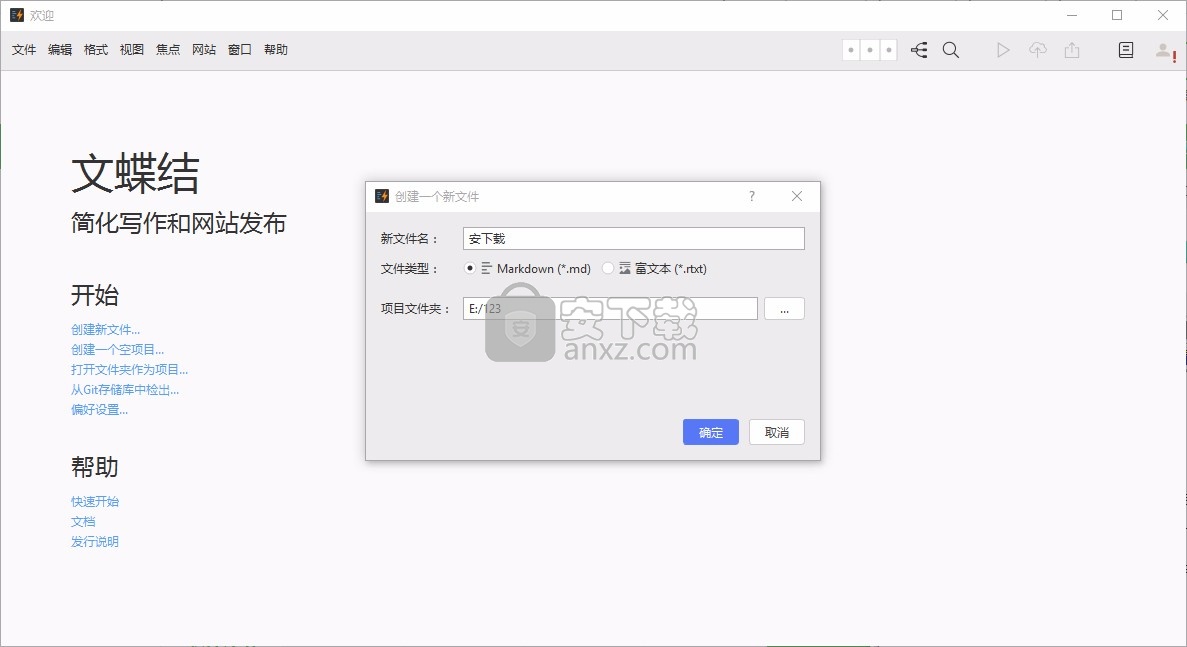Open the 编辑 menu
This screenshot has height=647, width=1187.
(x=60, y=50)
